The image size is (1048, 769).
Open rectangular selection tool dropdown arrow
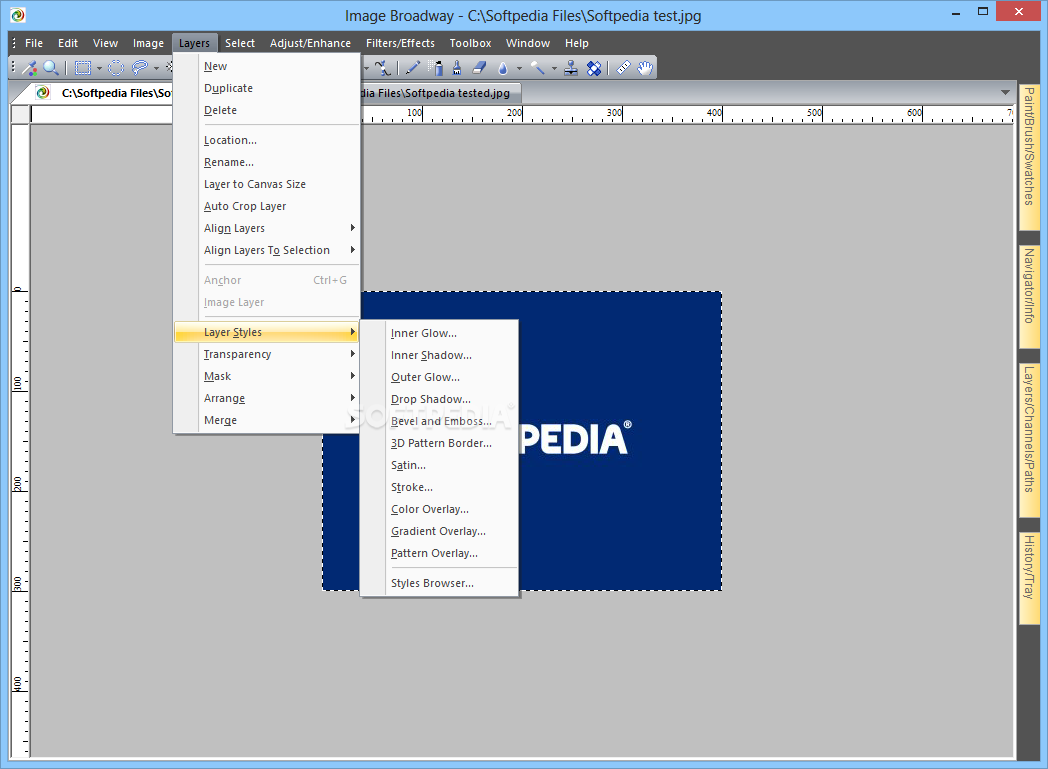coord(99,68)
